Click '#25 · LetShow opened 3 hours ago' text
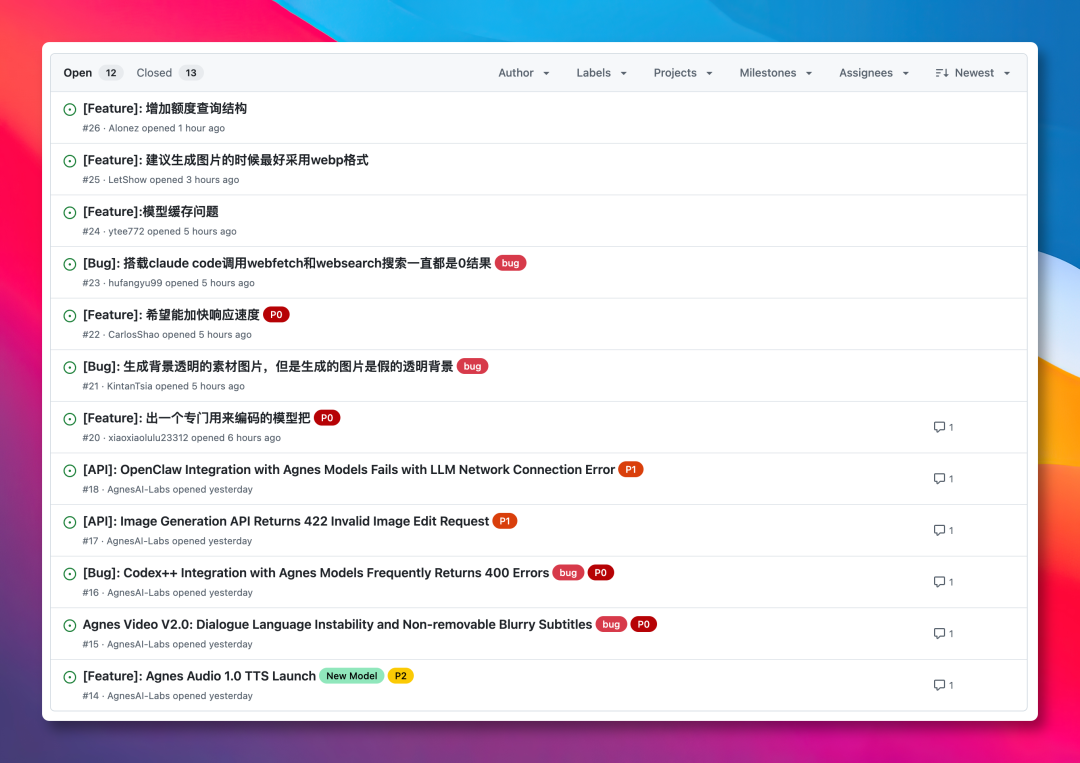This screenshot has width=1080, height=763. (161, 180)
